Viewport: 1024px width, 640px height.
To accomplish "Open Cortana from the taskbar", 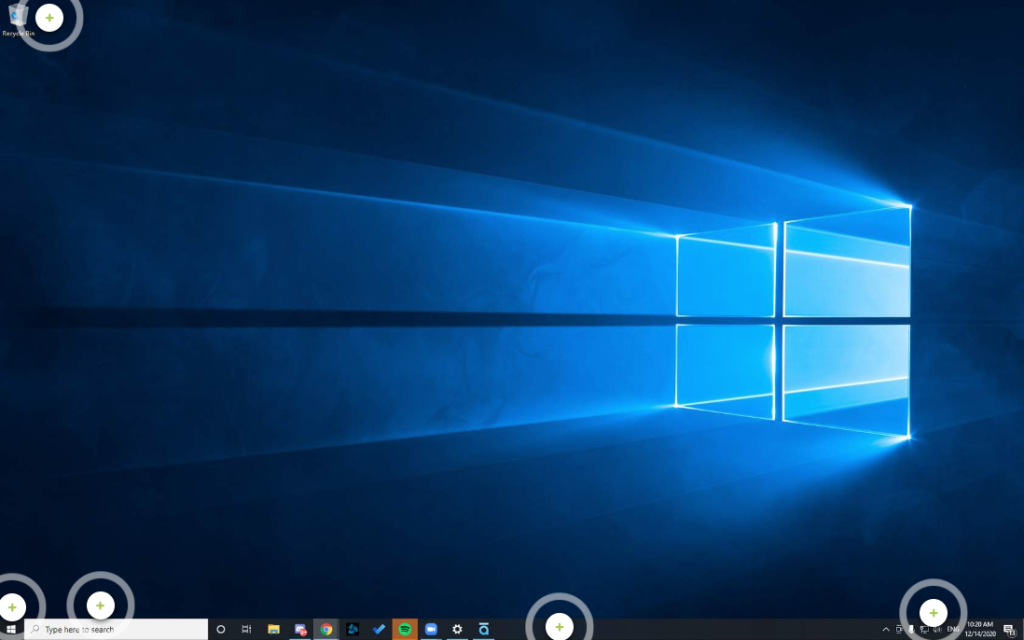I will 221,630.
